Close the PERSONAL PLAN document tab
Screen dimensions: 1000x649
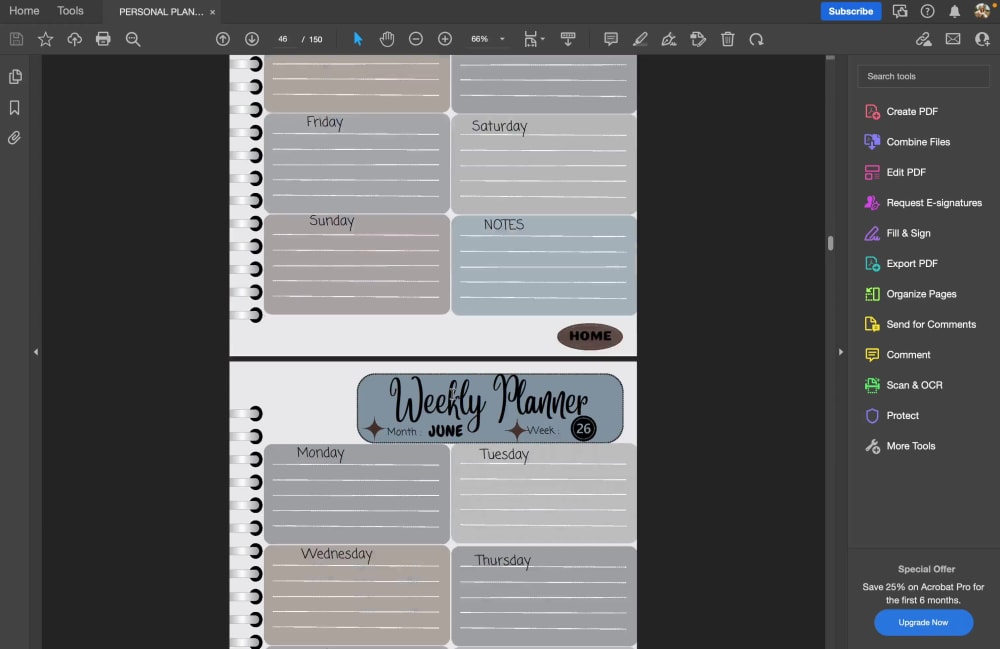pos(212,12)
